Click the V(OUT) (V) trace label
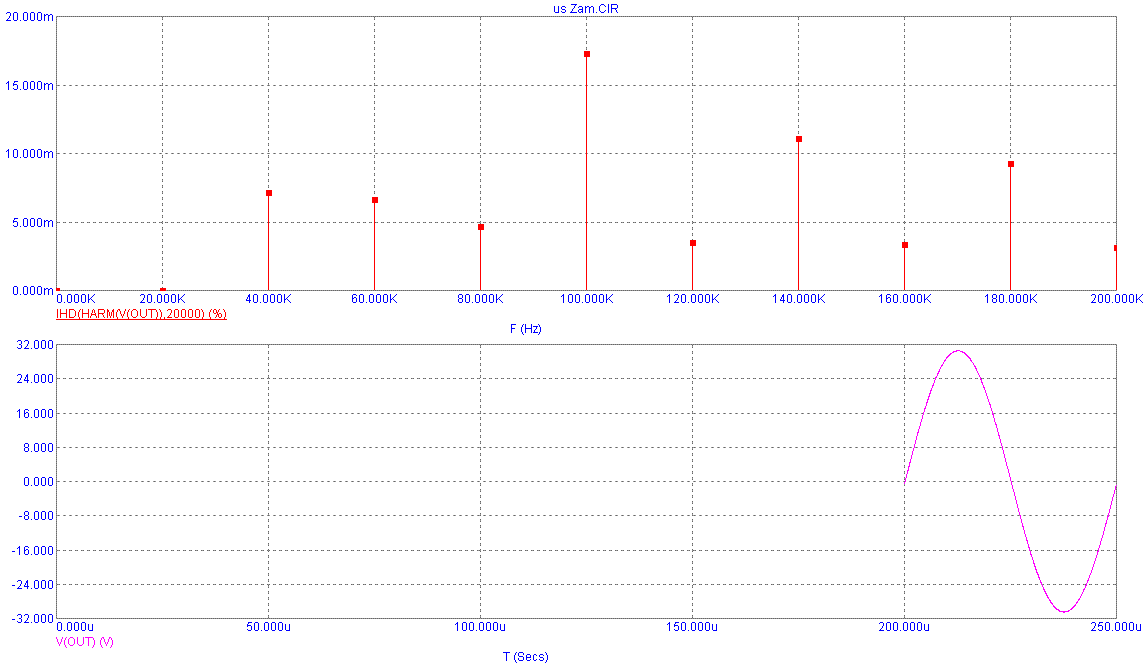Image resolution: width=1148 pixels, height=670 pixels. [85, 641]
